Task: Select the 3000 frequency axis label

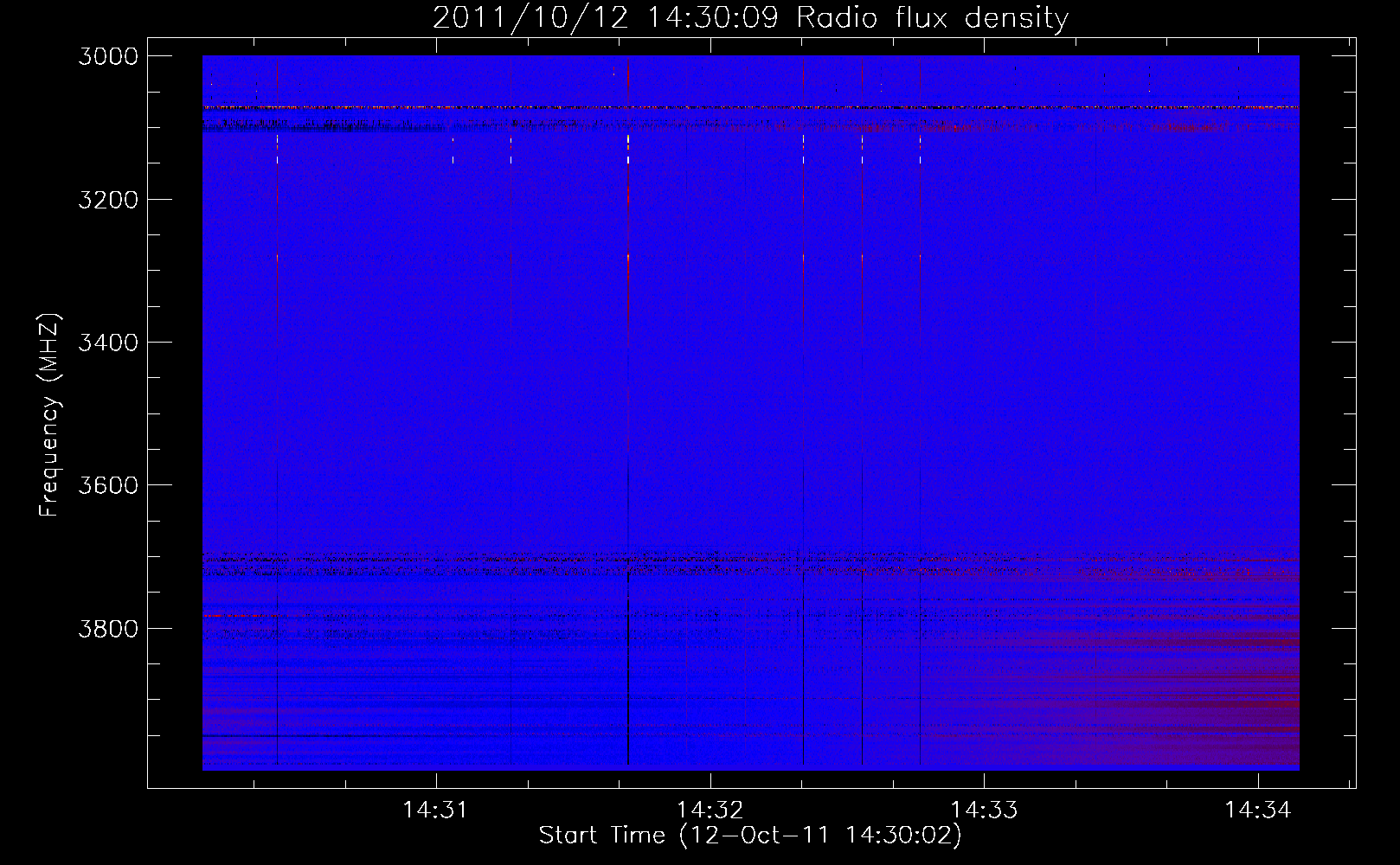Action: (108, 56)
